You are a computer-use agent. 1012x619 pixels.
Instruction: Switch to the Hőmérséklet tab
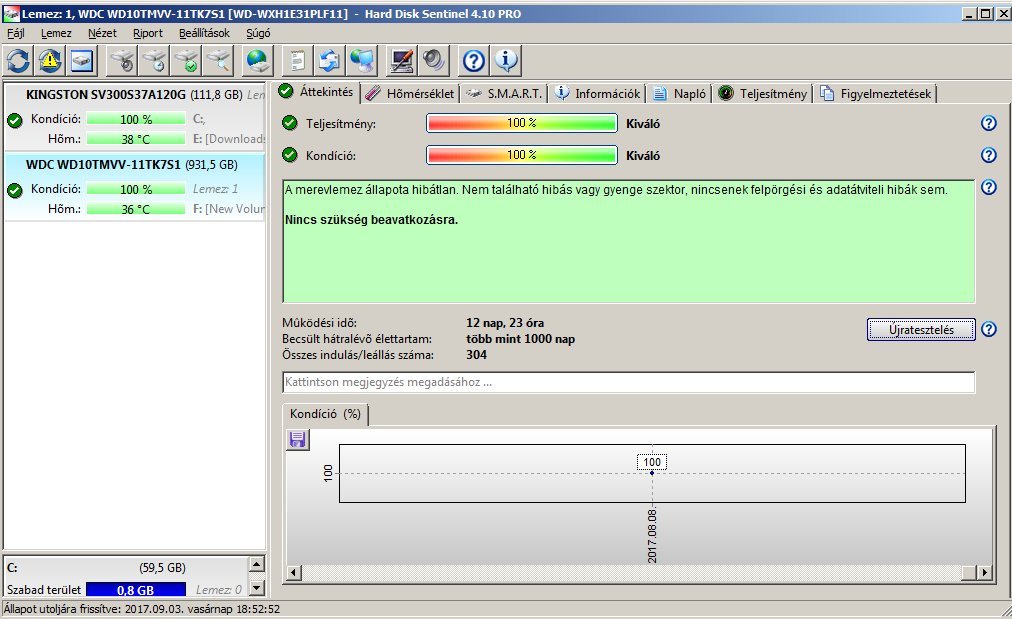410,94
